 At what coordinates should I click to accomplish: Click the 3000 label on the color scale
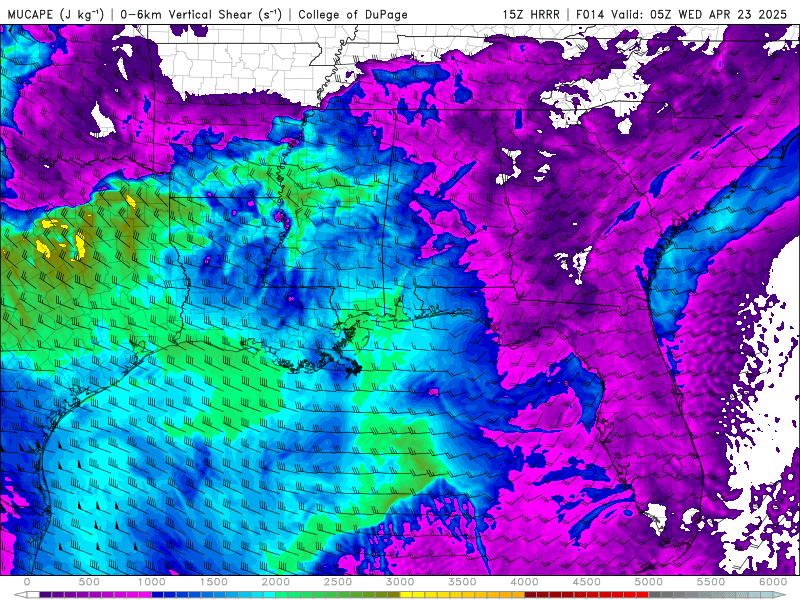(401, 582)
